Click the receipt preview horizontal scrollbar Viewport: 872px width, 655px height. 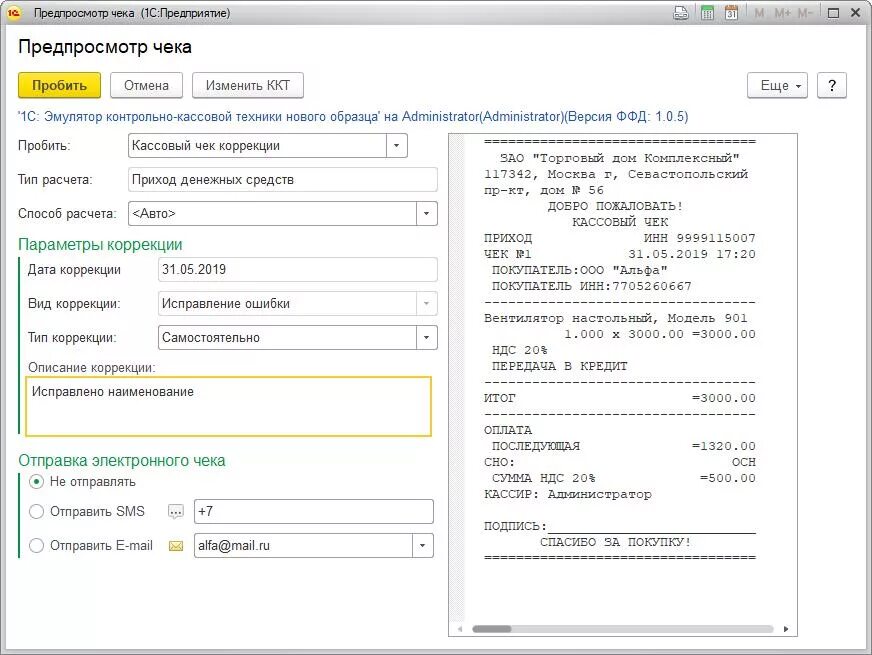(x=623, y=629)
